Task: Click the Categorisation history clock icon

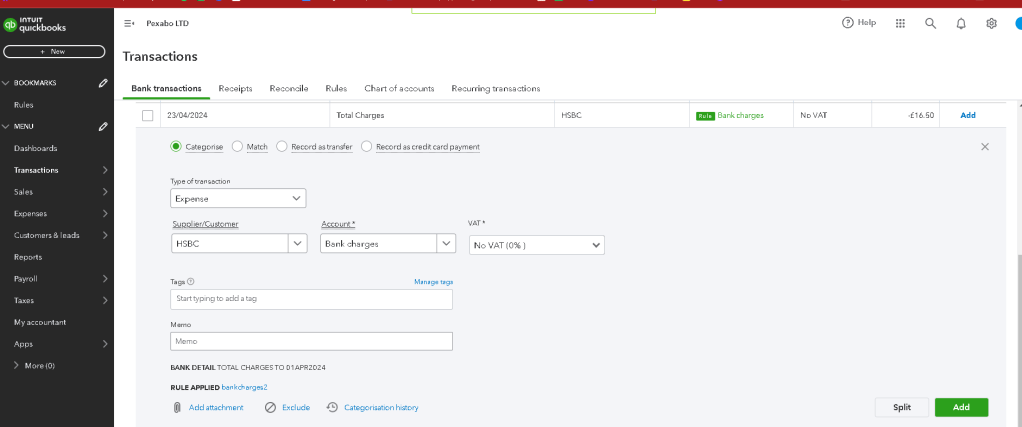Action: click(332, 407)
